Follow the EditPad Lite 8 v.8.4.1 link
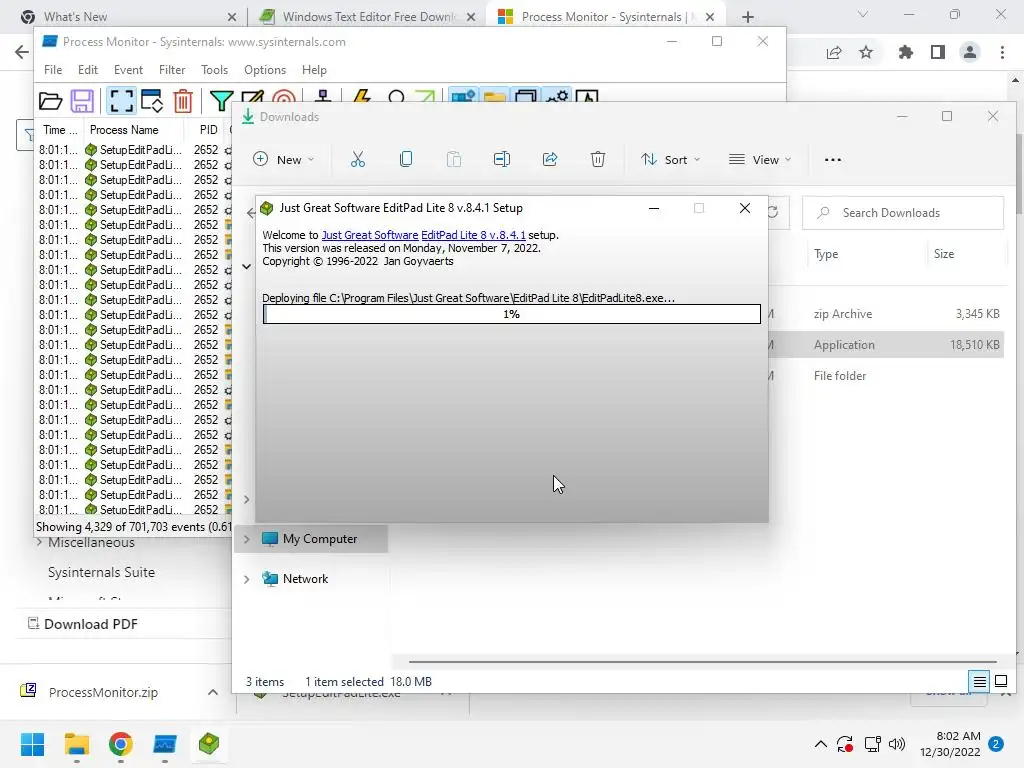 [x=473, y=235]
